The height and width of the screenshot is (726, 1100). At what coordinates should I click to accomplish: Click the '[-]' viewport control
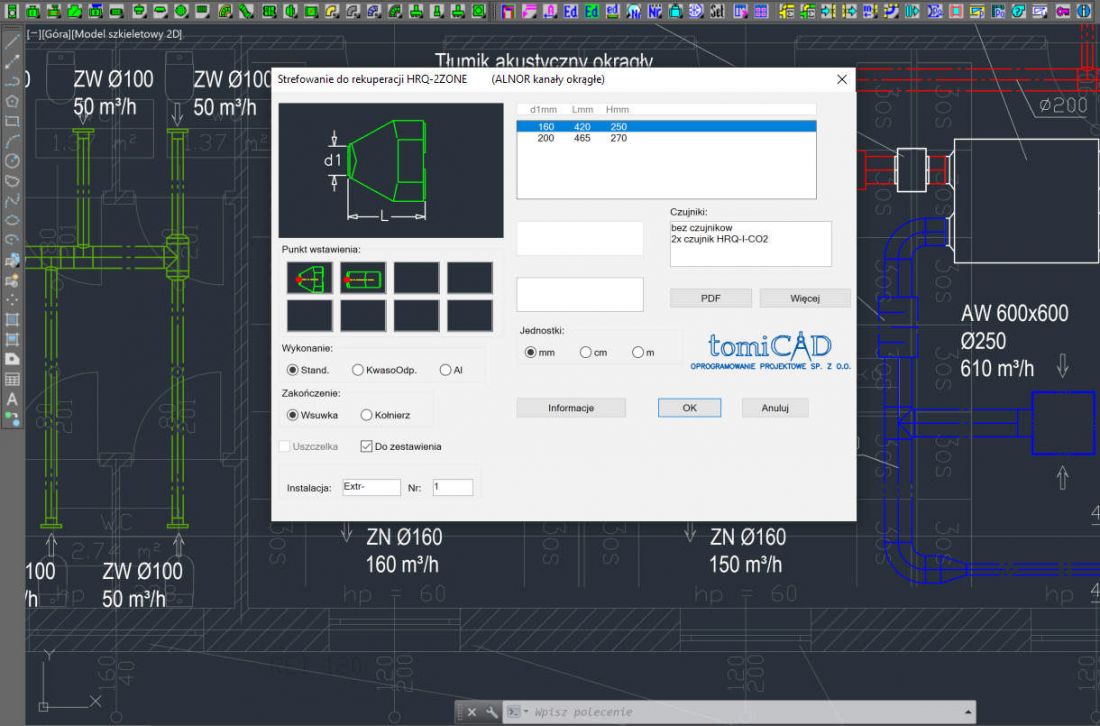[34, 34]
